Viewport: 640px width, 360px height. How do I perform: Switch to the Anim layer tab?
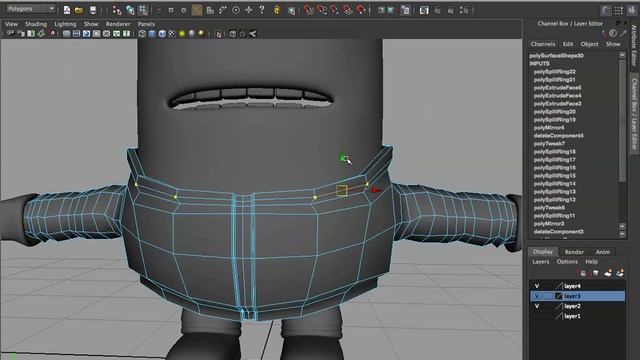point(602,252)
